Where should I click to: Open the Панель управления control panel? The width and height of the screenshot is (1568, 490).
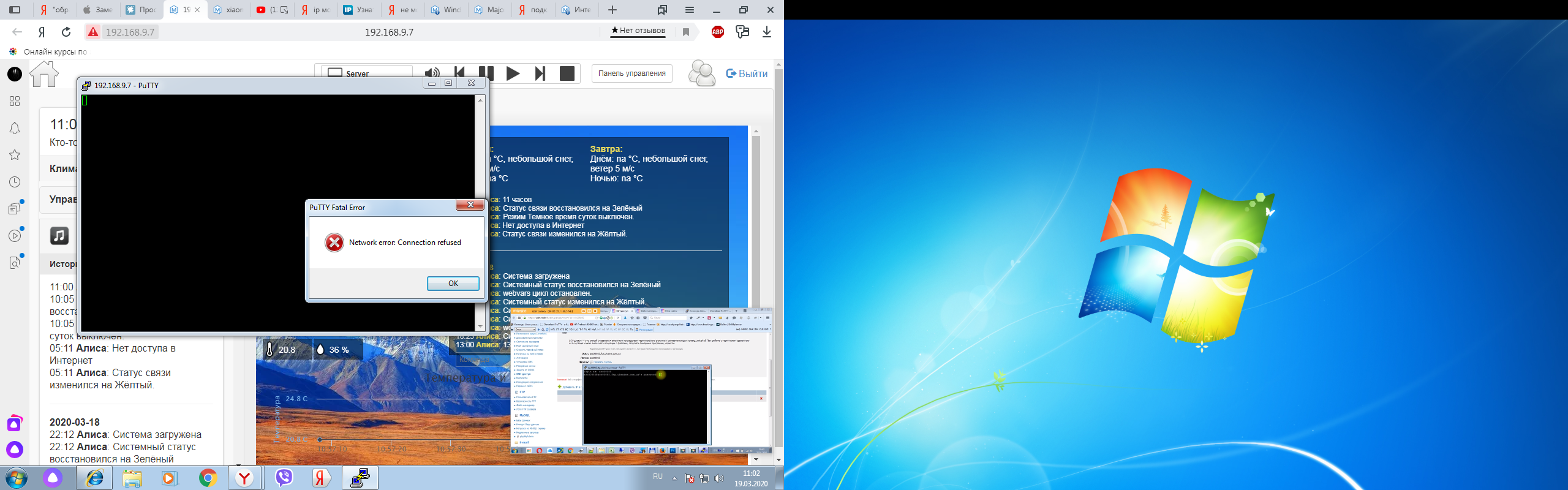(631, 73)
